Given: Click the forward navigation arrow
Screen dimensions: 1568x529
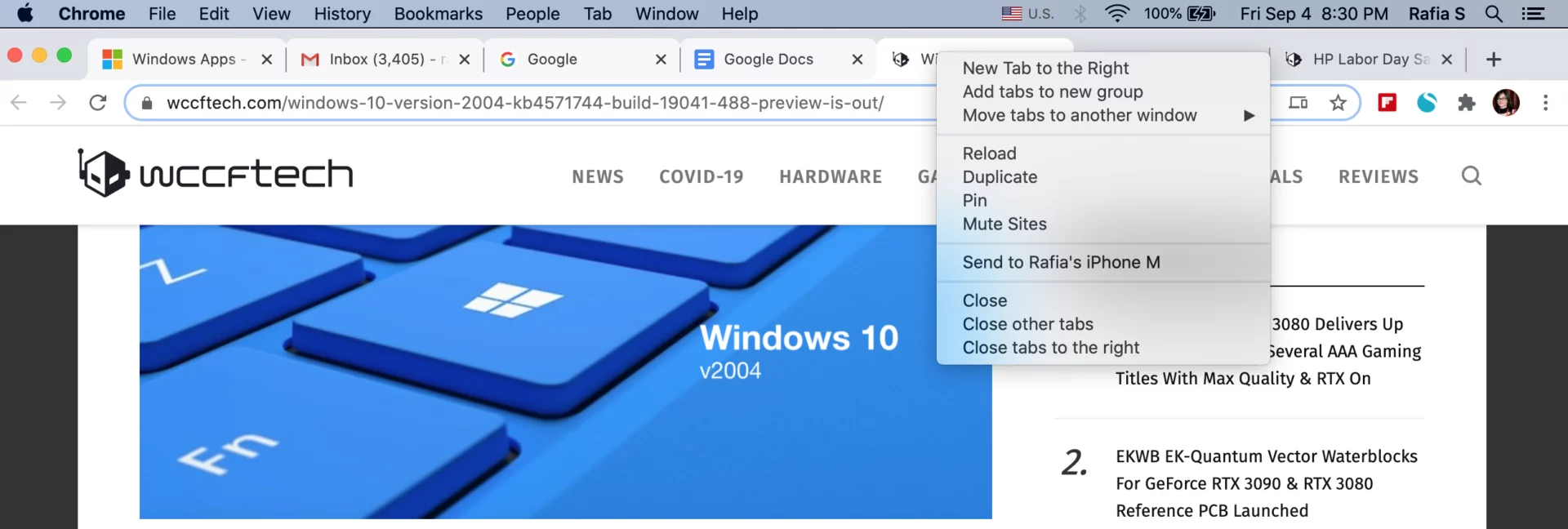Looking at the screenshot, I should click(x=58, y=103).
